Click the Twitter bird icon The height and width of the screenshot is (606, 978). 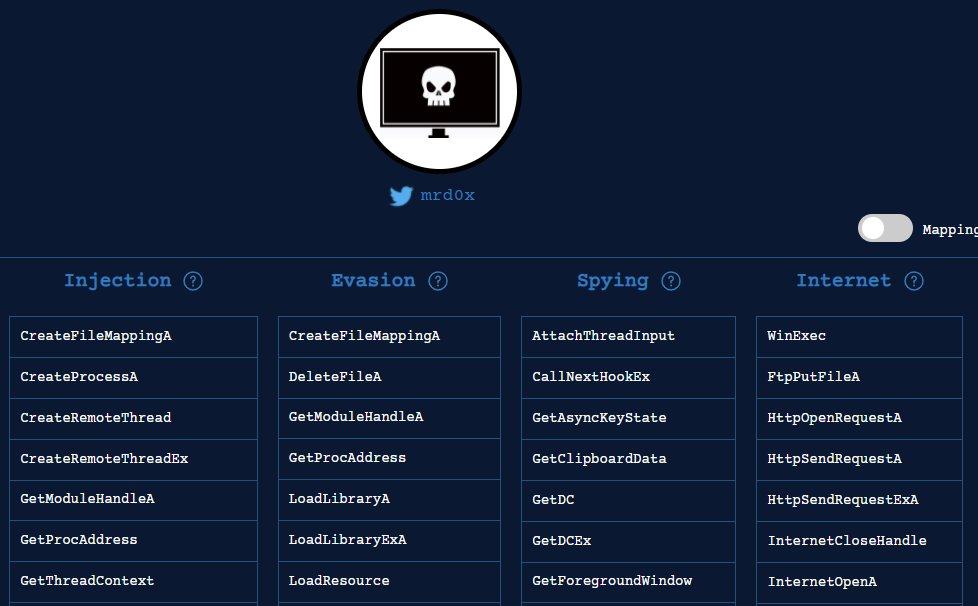(401, 196)
